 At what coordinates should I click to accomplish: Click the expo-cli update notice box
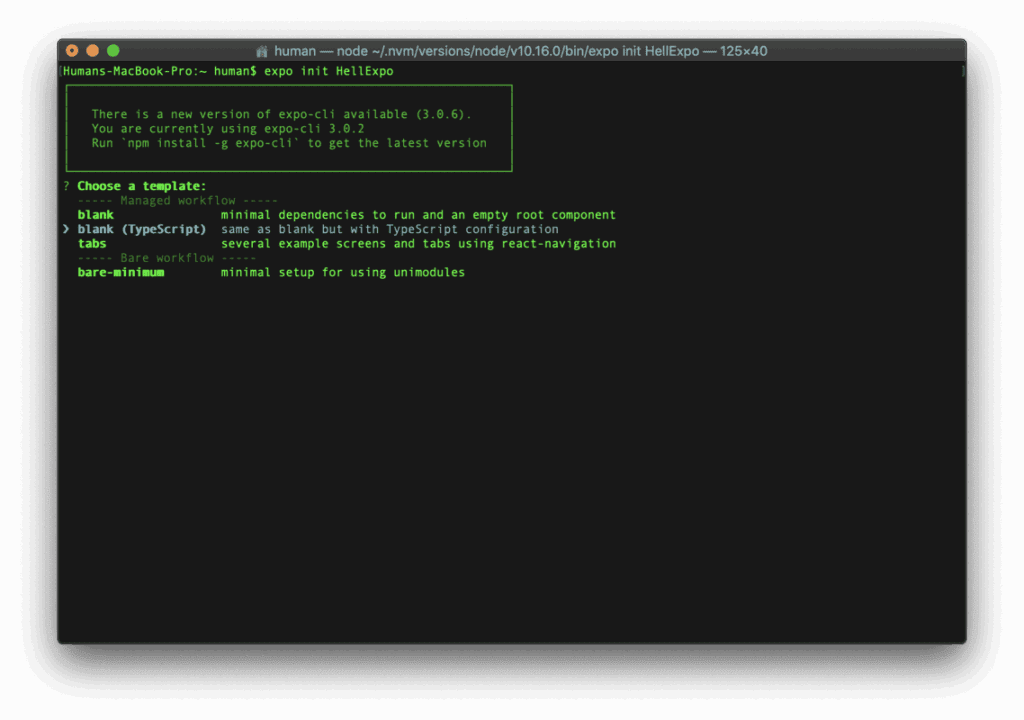click(x=288, y=128)
